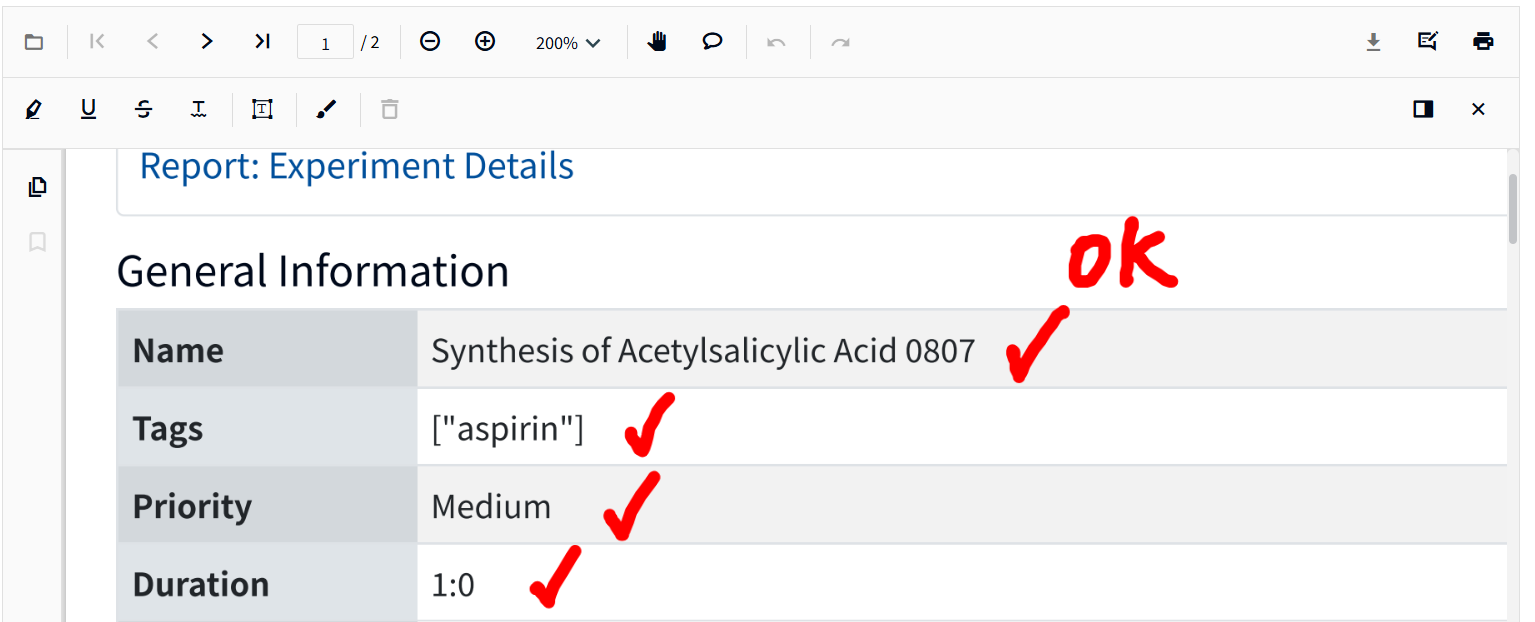
Task: Click the page number input field
Action: click(x=325, y=43)
